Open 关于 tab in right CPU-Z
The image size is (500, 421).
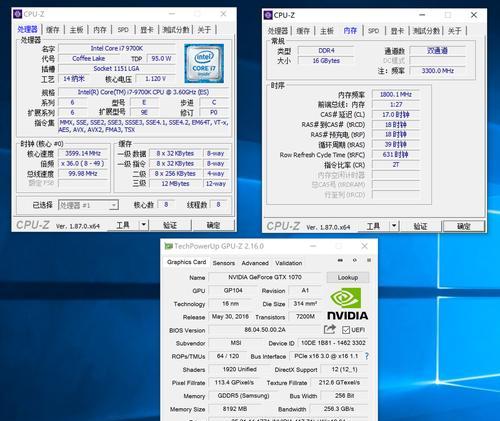[x=454, y=31]
